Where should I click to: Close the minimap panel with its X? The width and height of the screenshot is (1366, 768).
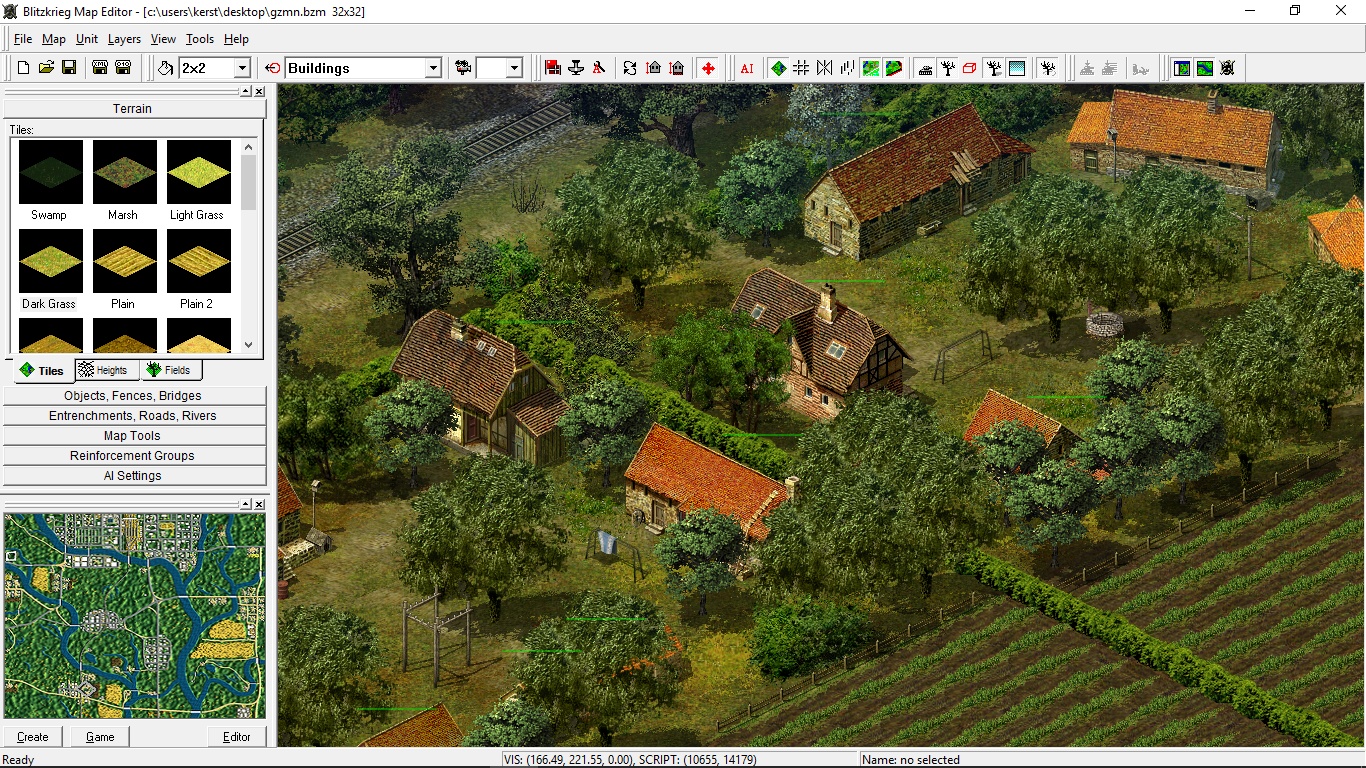[259, 505]
